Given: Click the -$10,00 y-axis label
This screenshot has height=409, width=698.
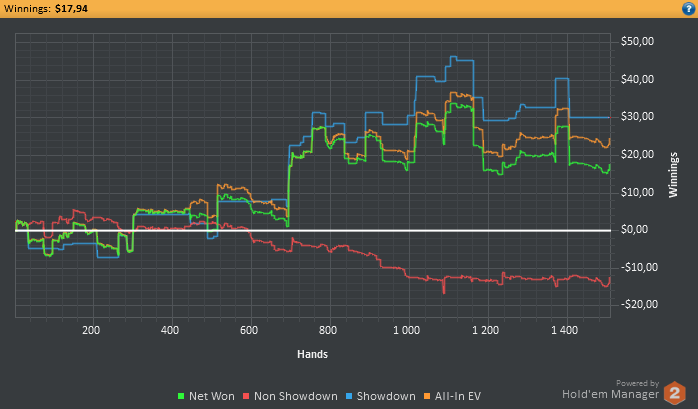Looking at the screenshot, I should coord(639,267).
